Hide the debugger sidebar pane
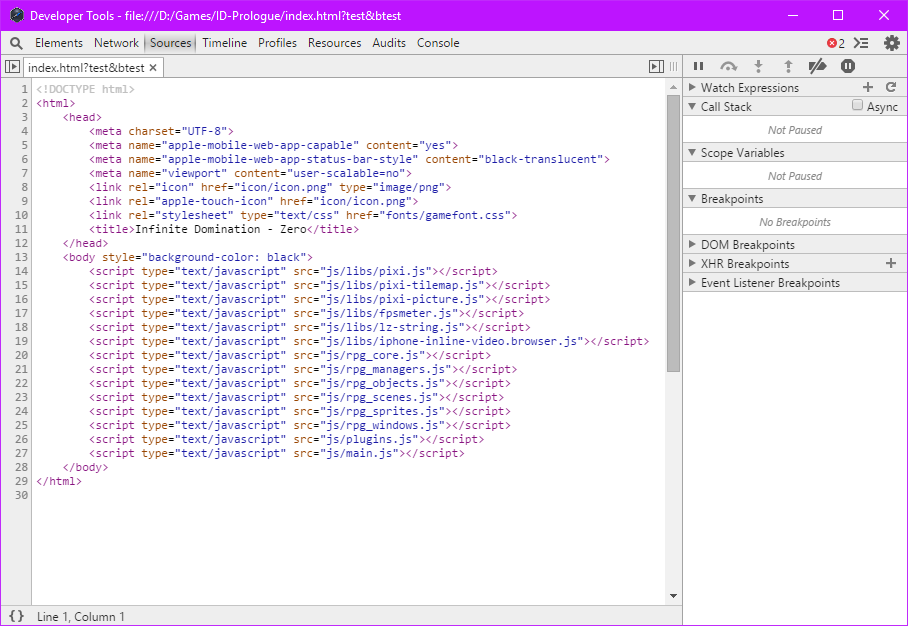Screen dimensions: 908x626 click(x=656, y=67)
